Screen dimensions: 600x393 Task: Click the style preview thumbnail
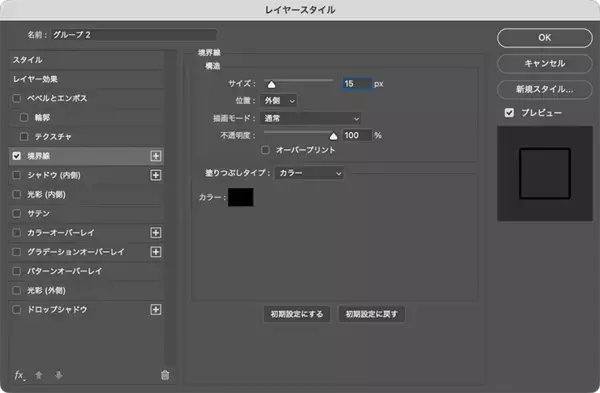tap(545, 173)
